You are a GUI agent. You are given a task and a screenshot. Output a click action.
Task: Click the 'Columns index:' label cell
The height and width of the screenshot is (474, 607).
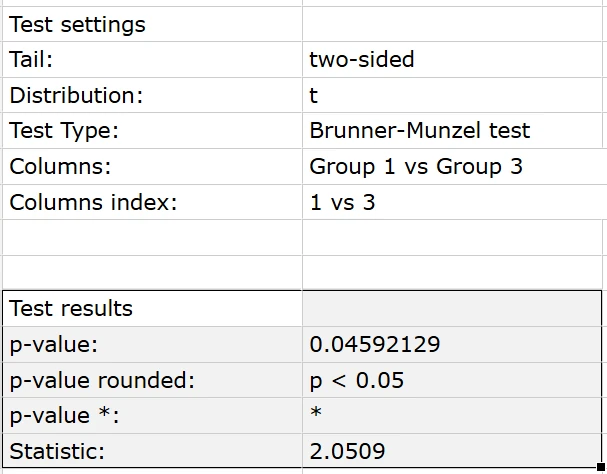[x=152, y=202]
